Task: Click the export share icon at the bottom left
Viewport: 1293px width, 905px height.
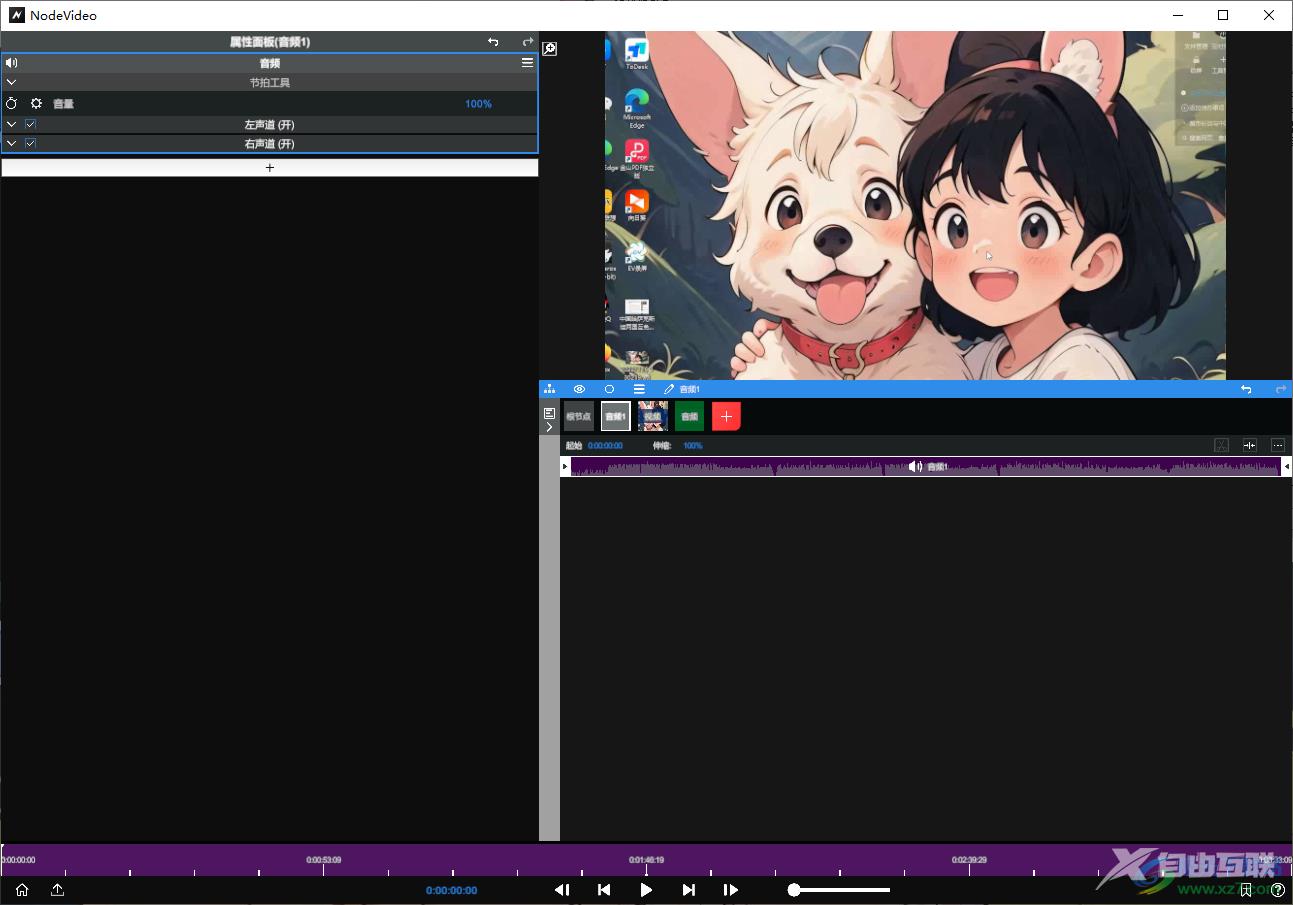Action: pos(57,890)
